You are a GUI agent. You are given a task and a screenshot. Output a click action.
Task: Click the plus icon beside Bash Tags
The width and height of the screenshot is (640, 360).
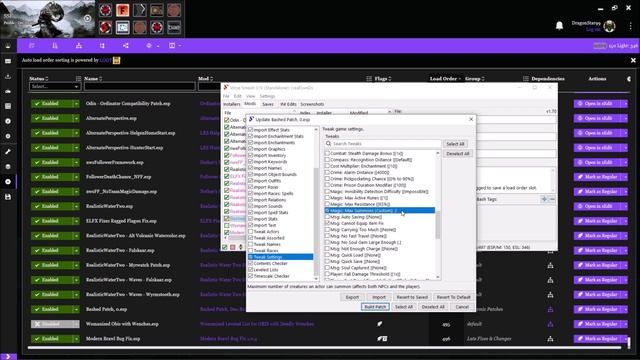pyautogui.click(x=544, y=199)
